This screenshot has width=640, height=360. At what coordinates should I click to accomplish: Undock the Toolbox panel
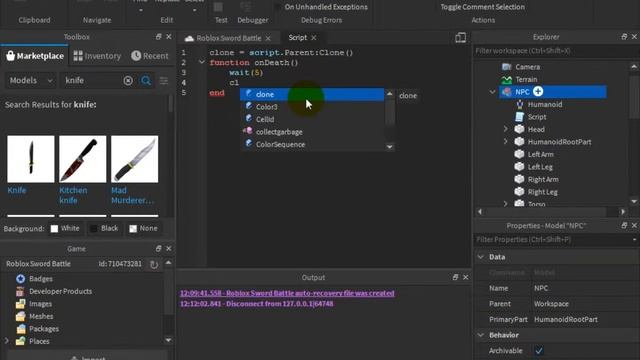pyautogui.click(x=158, y=37)
